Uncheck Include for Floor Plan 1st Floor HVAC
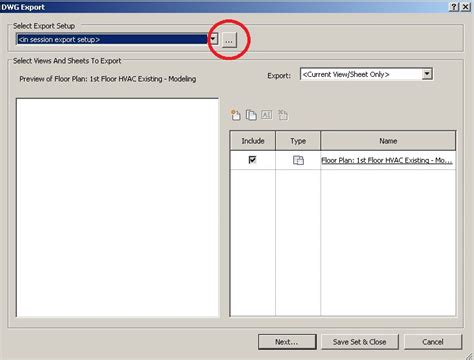Image resolution: width=474 pixels, height=360 pixels. (x=252, y=160)
